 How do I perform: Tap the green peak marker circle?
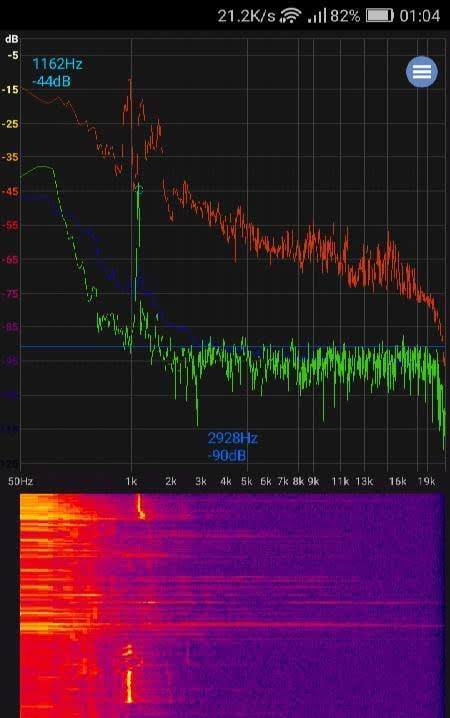pyautogui.click(x=140, y=189)
